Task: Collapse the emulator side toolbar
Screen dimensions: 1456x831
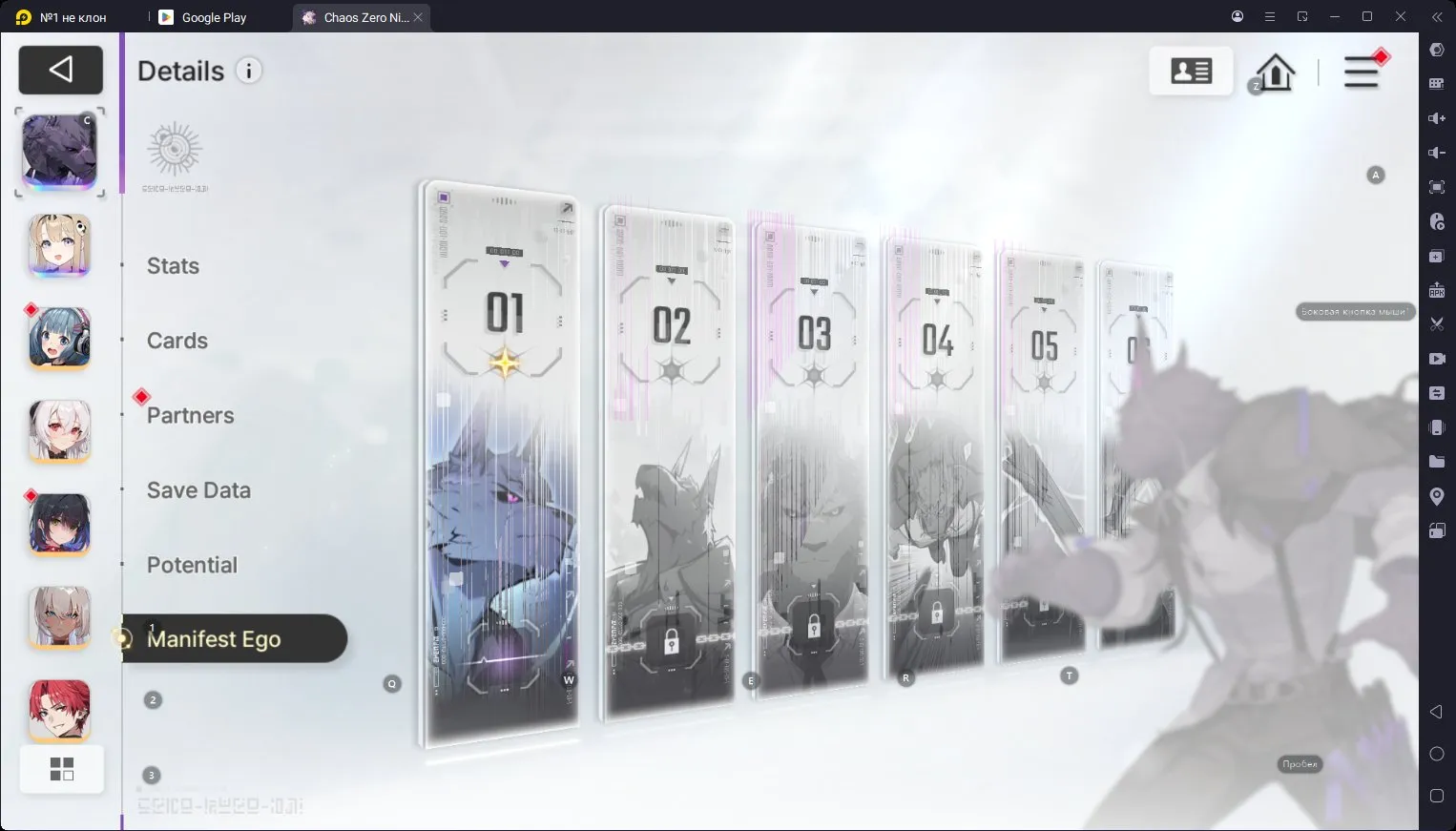Action: tap(1437, 17)
